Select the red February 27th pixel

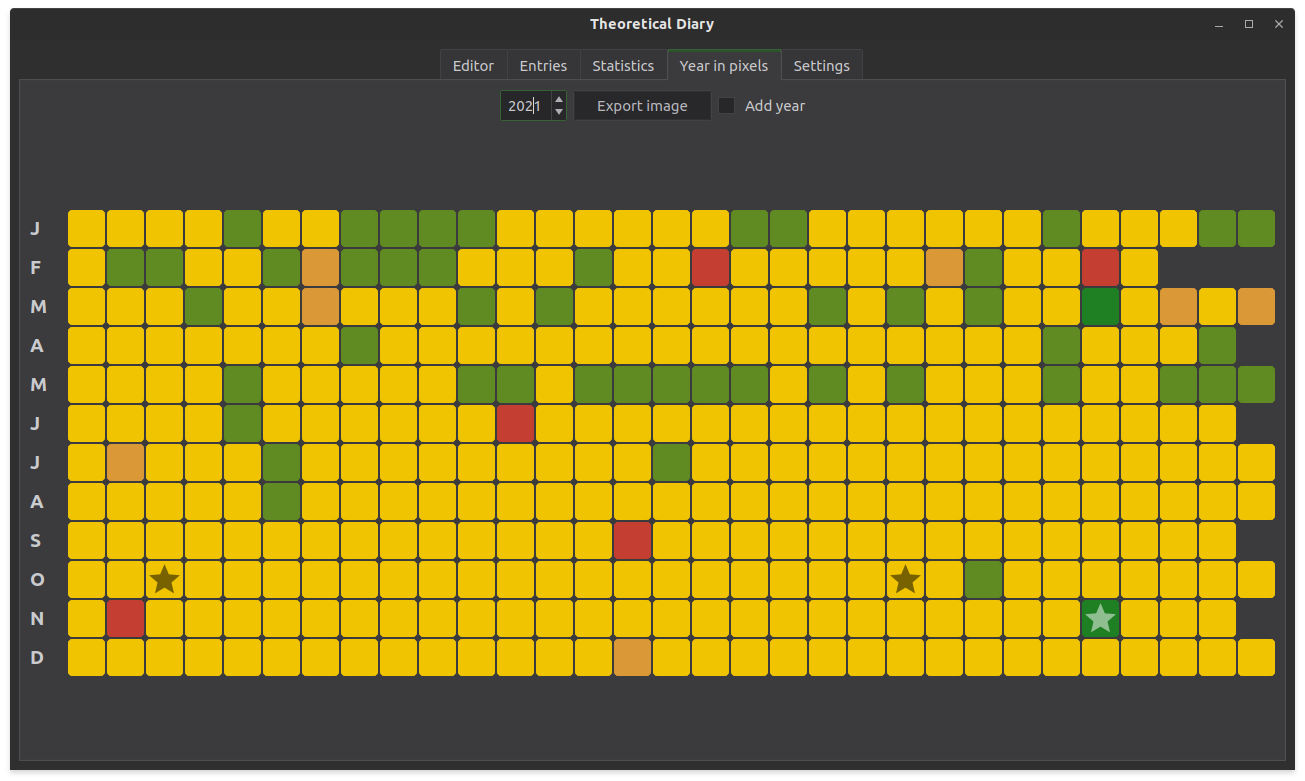tap(1101, 267)
